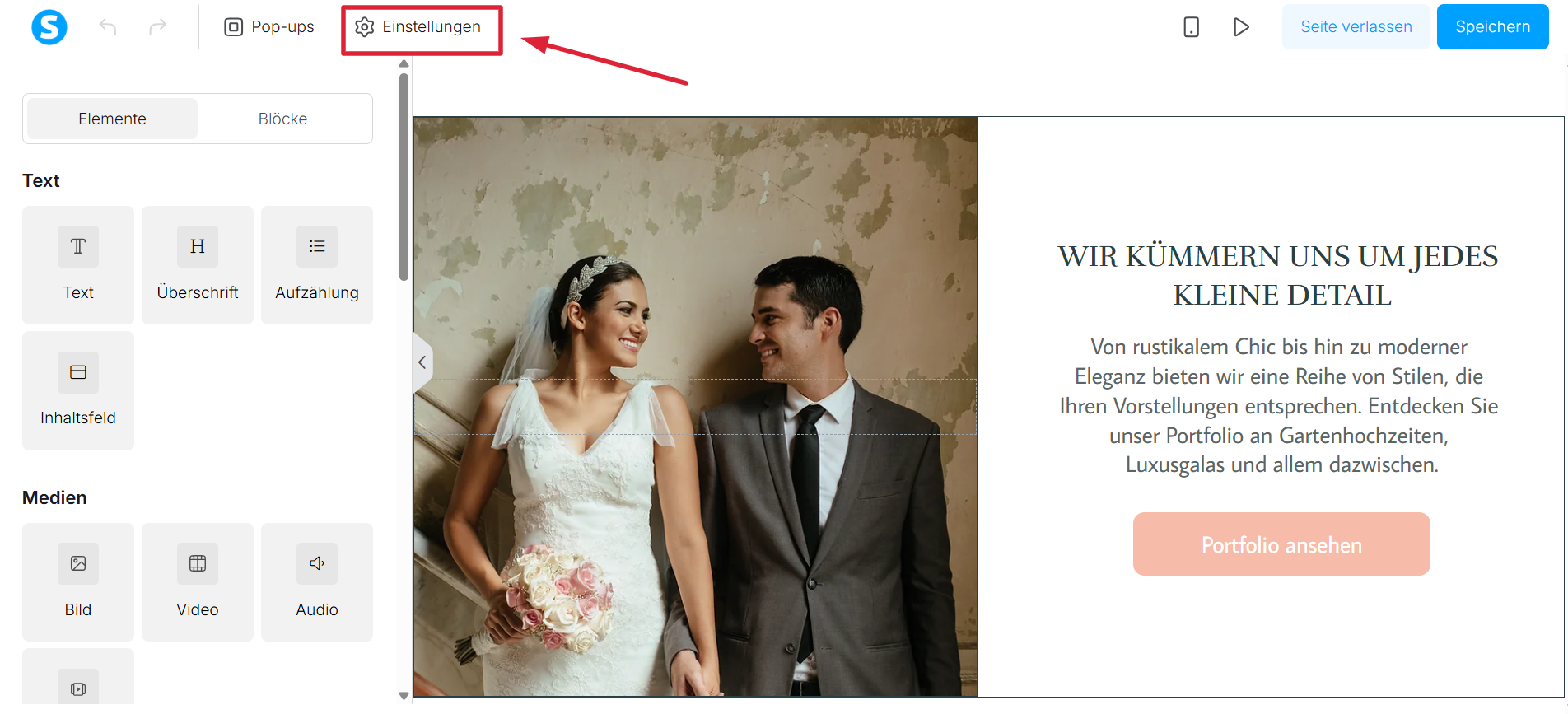Image resolution: width=1568 pixels, height=714 pixels.
Task: Add a Text element
Action: 78,265
